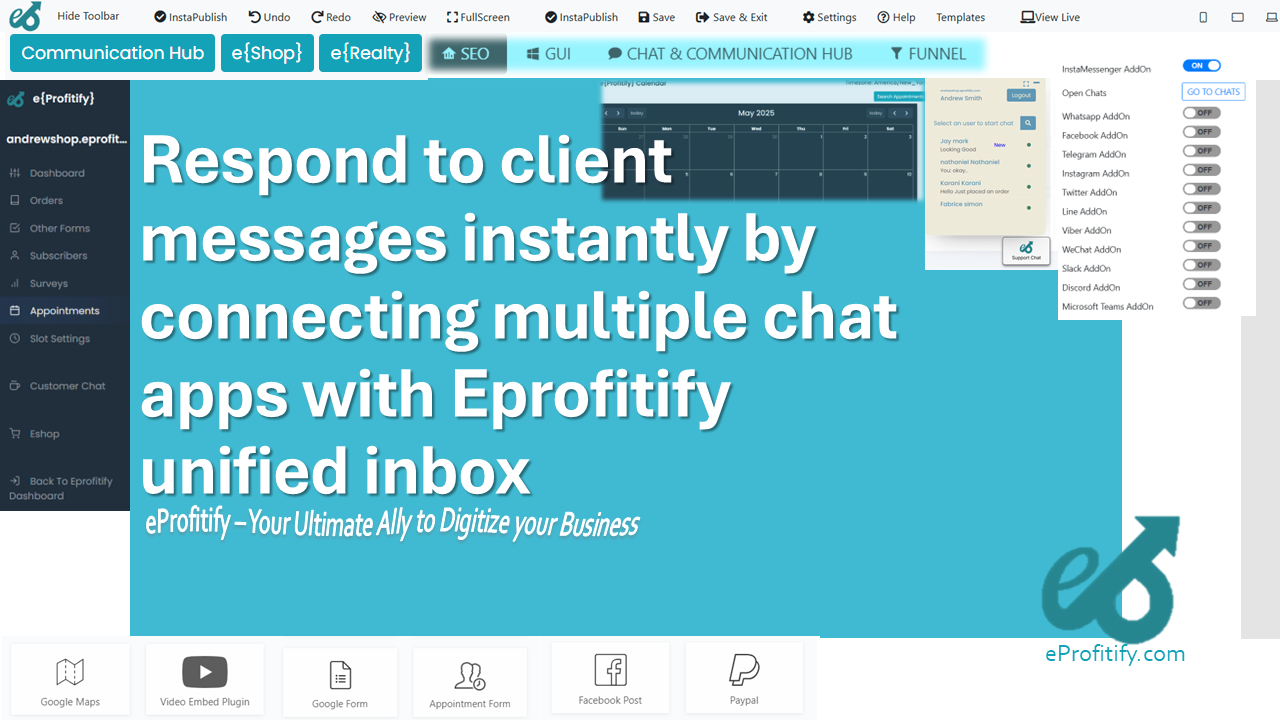Click the Logout button in the chat panel
The image size is (1280, 720).
click(1021, 96)
